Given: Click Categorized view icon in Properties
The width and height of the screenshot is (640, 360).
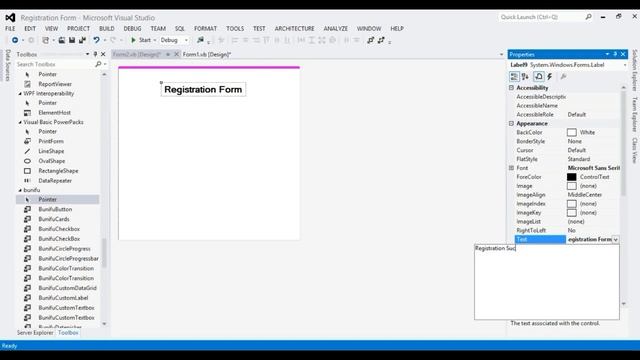Looking at the screenshot, I should 514,76.
